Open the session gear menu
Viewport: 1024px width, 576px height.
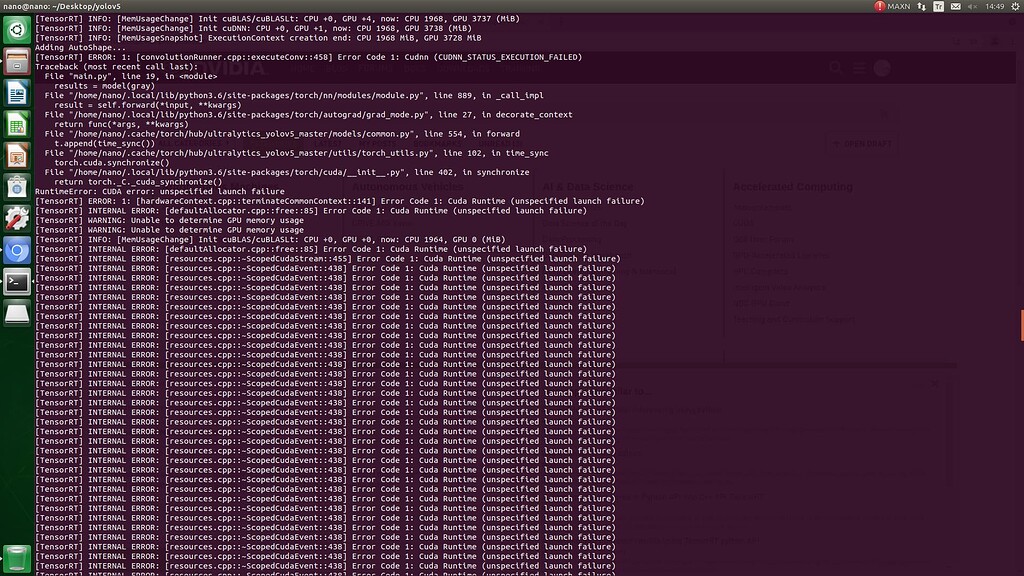point(1015,7)
